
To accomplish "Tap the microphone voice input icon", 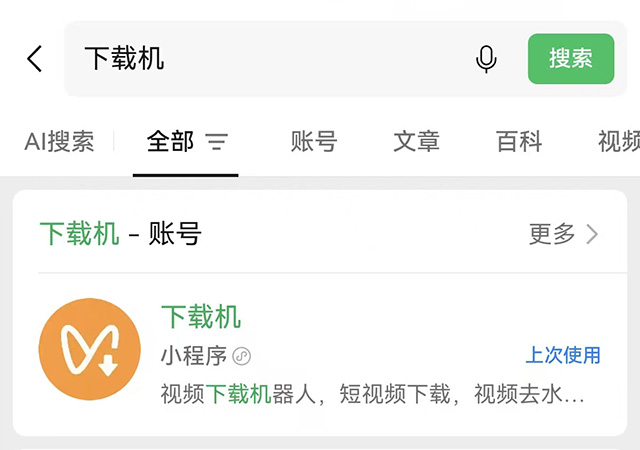I will (486, 59).
